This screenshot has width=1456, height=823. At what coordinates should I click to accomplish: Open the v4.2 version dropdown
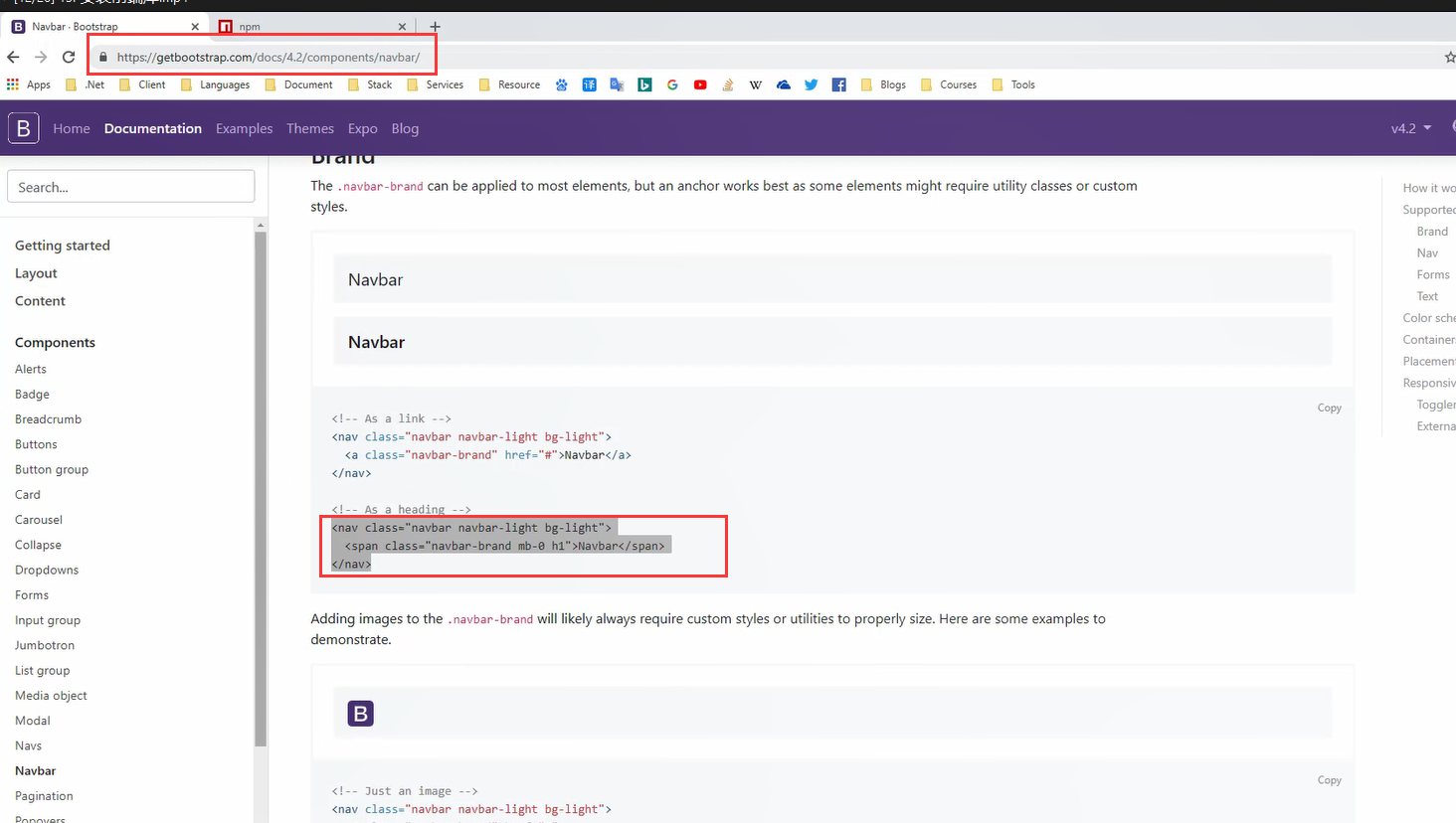(1411, 128)
